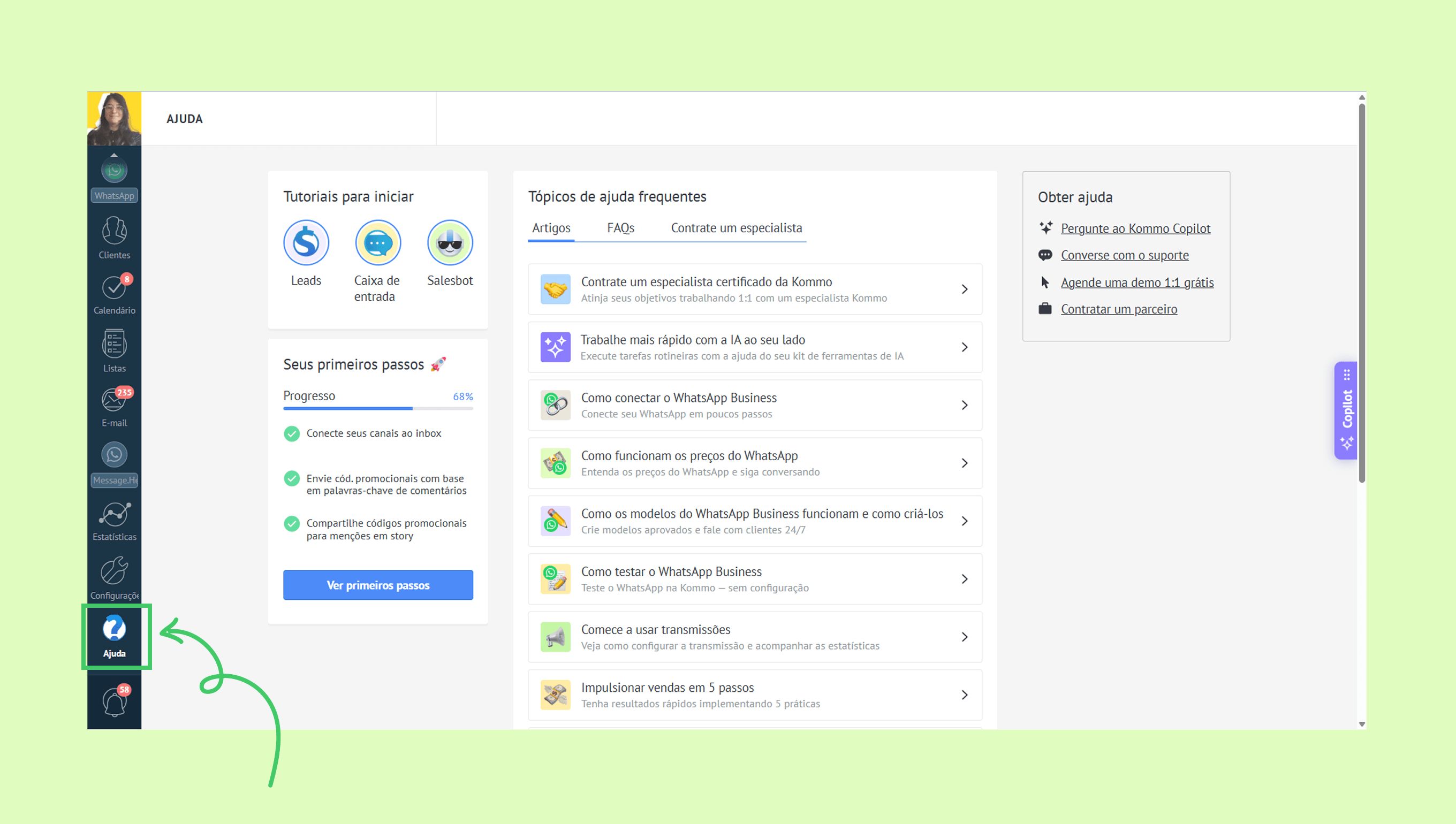Switch to 'Contrate um especialista' tab
The width and height of the screenshot is (1456, 824).
[x=736, y=228]
